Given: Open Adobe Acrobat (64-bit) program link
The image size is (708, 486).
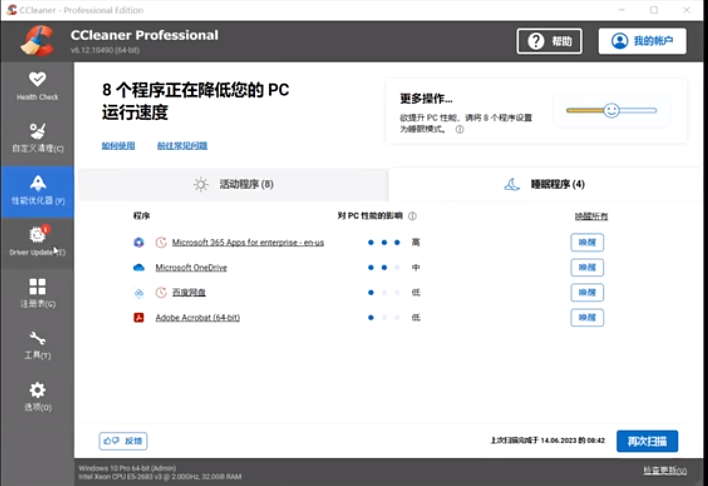Looking at the screenshot, I should point(197,318).
